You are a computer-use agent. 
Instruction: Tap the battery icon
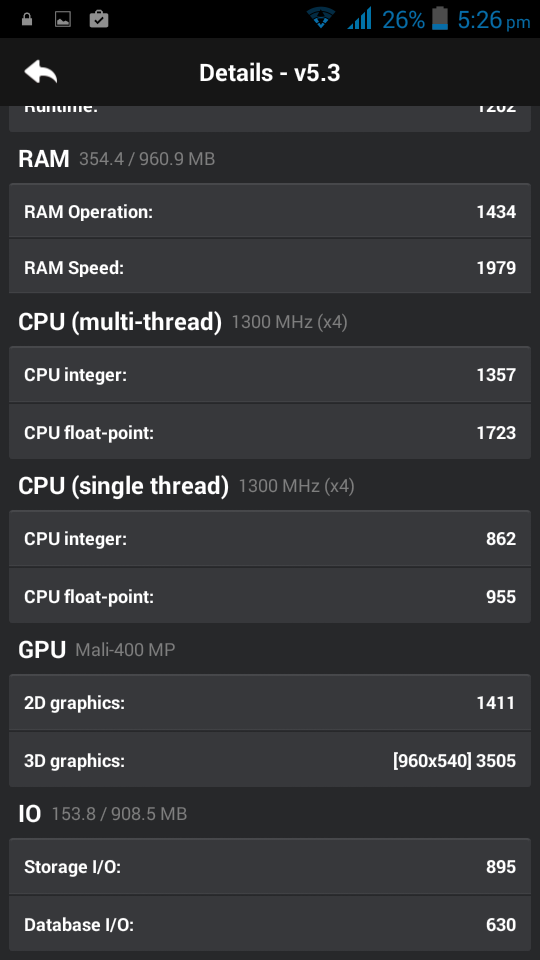(440, 18)
